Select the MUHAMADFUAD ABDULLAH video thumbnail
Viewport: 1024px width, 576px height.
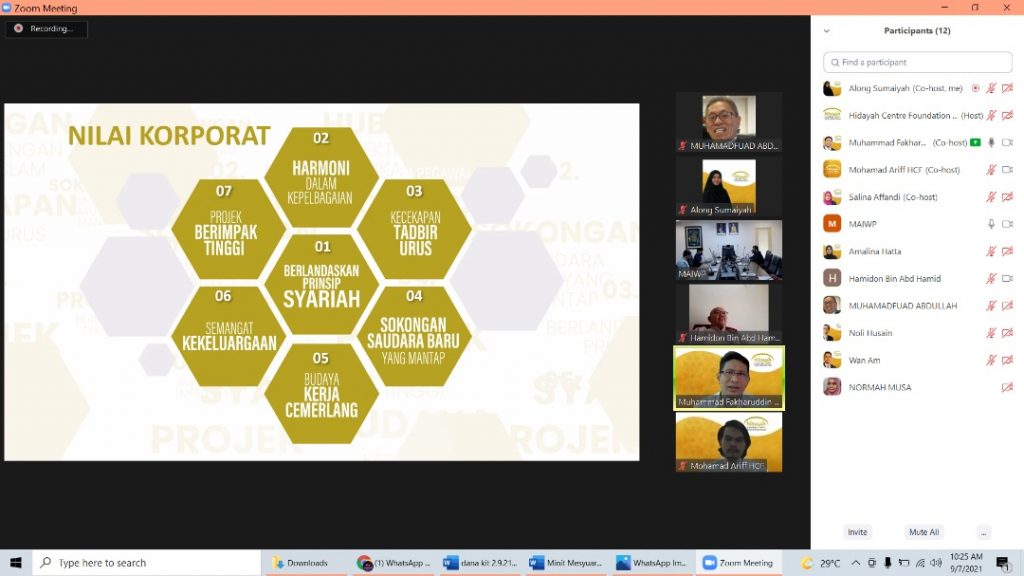(728, 122)
